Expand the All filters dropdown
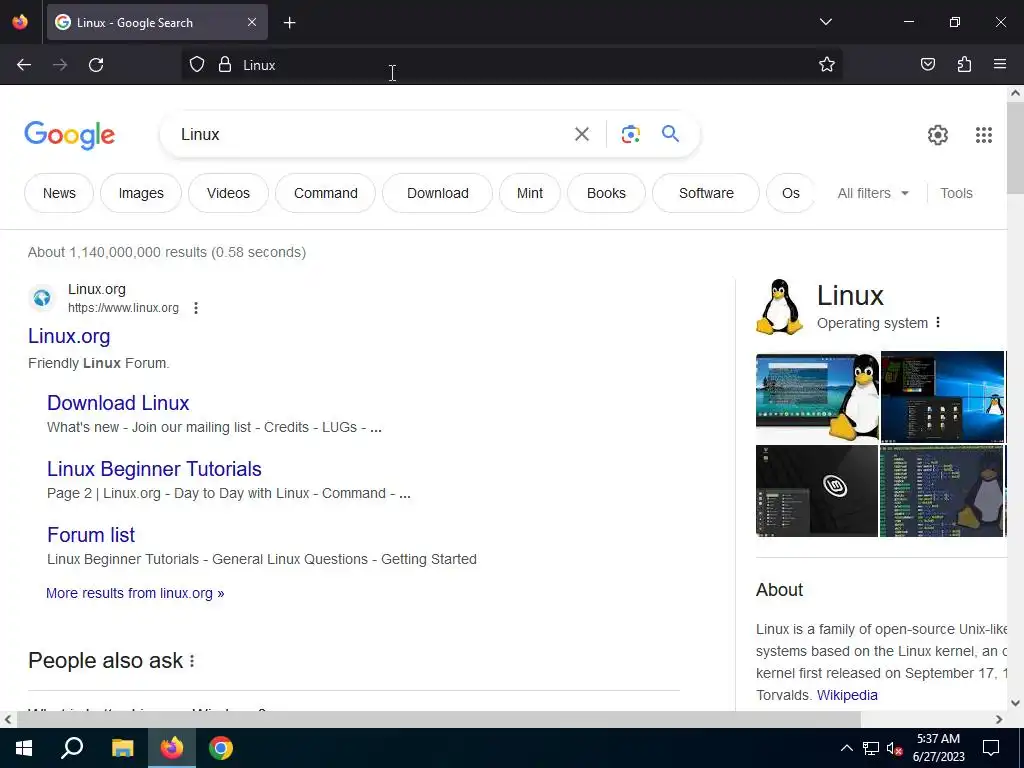 pos(873,193)
